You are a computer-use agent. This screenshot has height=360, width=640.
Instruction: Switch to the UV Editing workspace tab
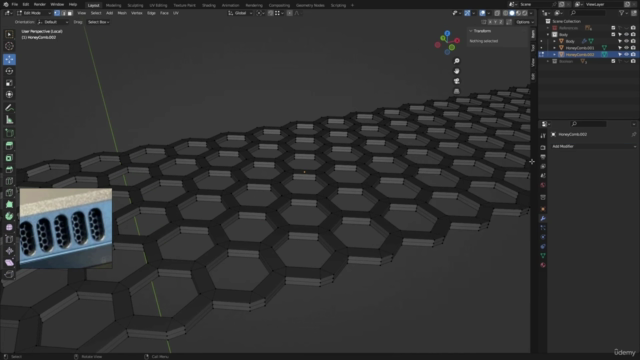pyautogui.click(x=158, y=5)
